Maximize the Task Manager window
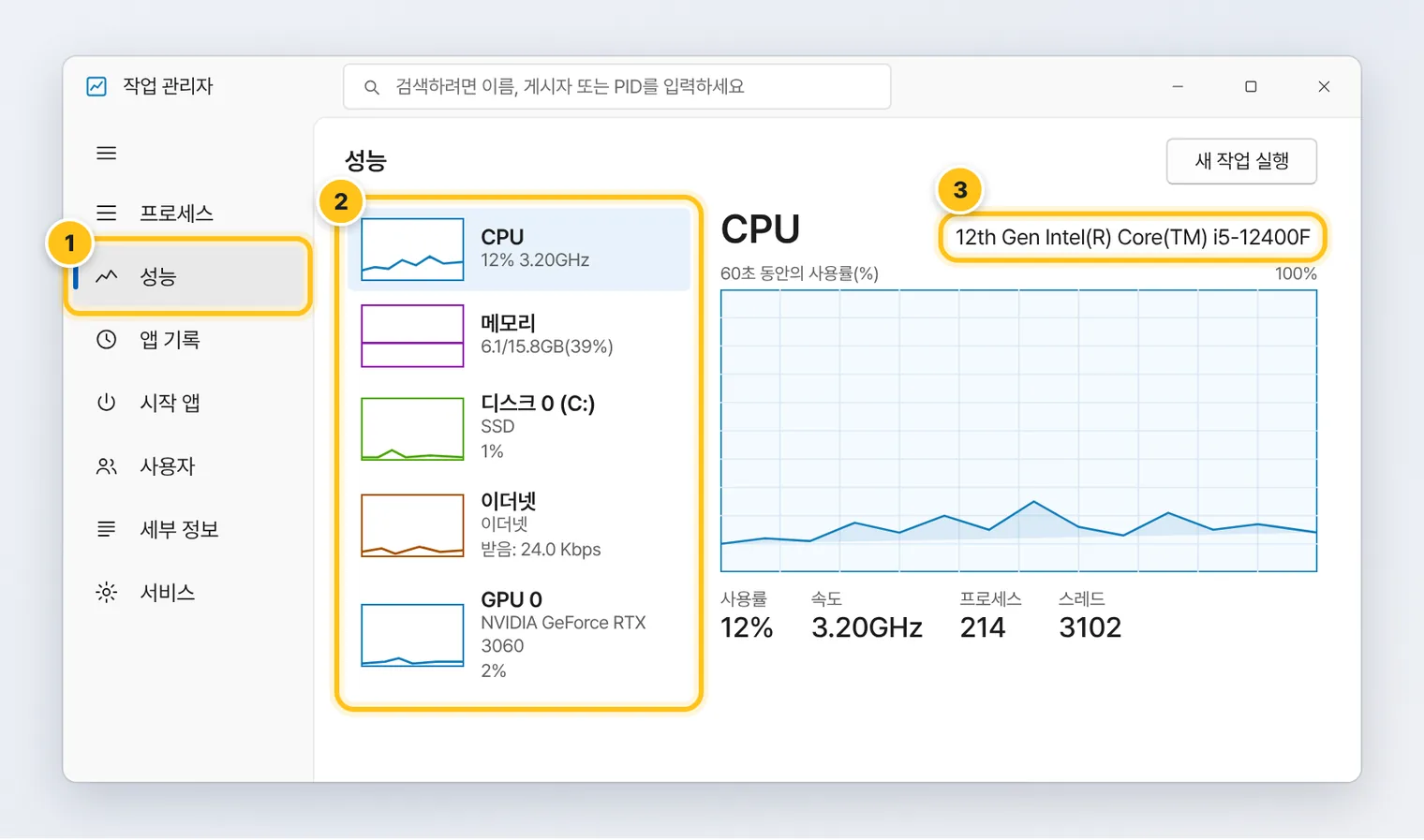Screen dimensions: 1424x840 1251,86
